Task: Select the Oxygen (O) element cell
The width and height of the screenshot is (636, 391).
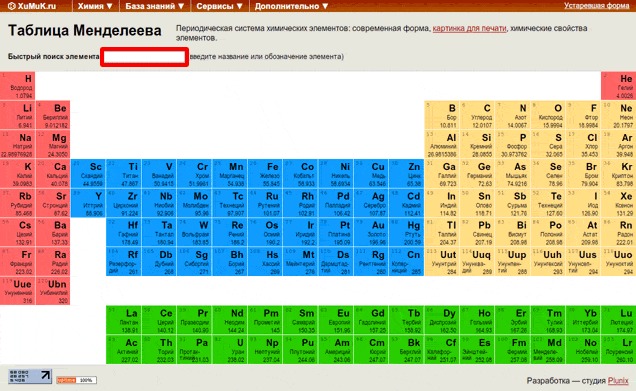Action: pyautogui.click(x=548, y=115)
